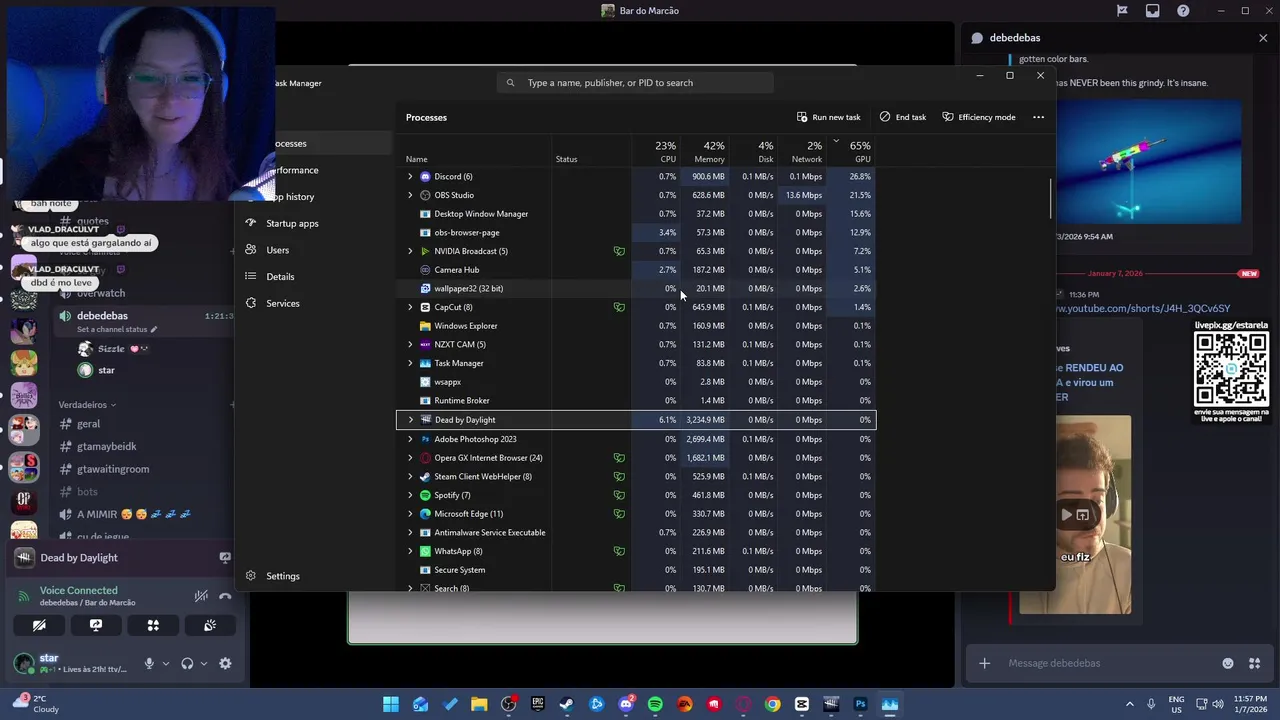Open the gtawaitingroom channel in Discord
Image resolution: width=1280 pixels, height=720 pixels.
coord(112,469)
